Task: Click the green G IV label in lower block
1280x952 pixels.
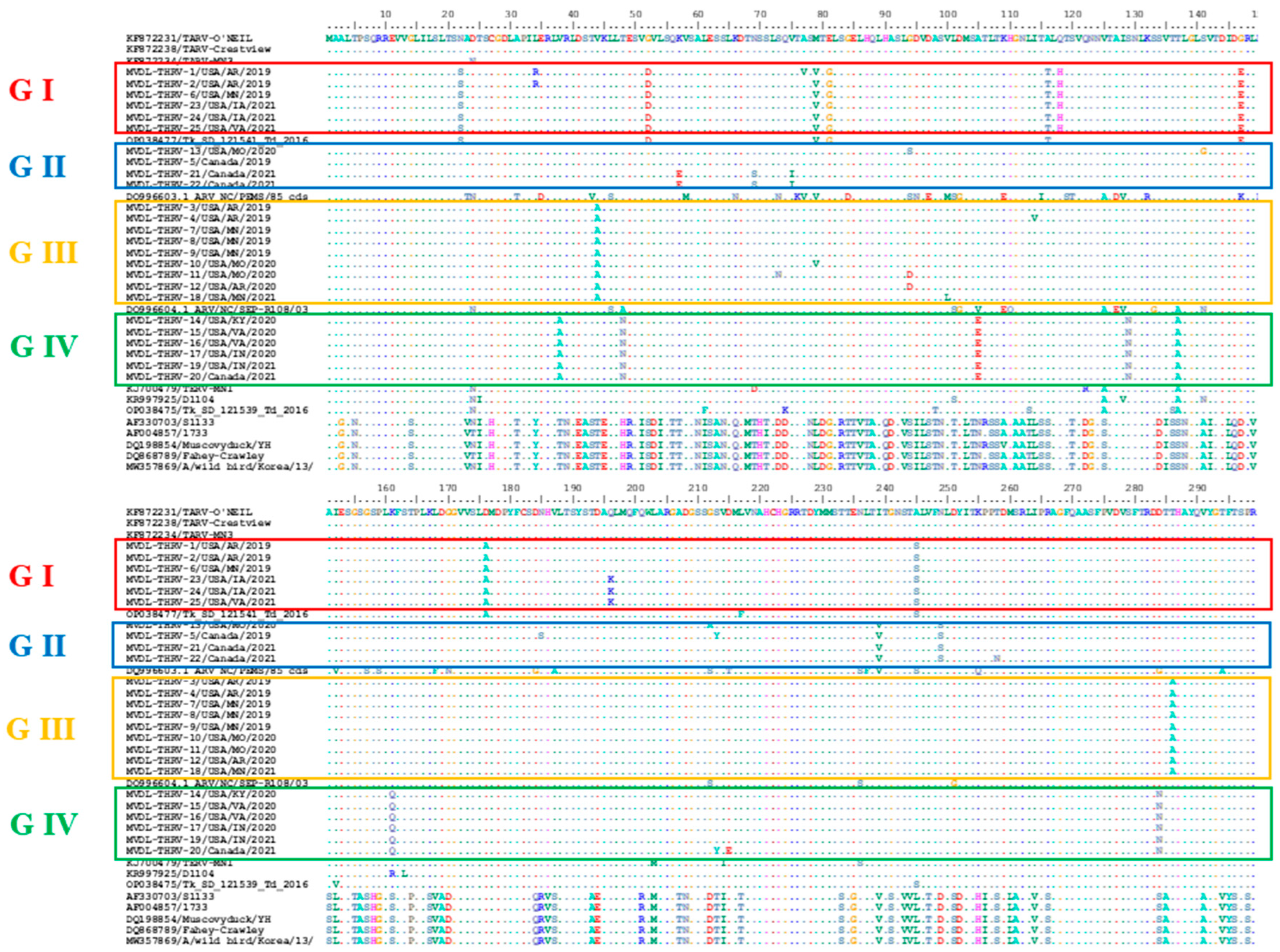Action: (x=44, y=824)
